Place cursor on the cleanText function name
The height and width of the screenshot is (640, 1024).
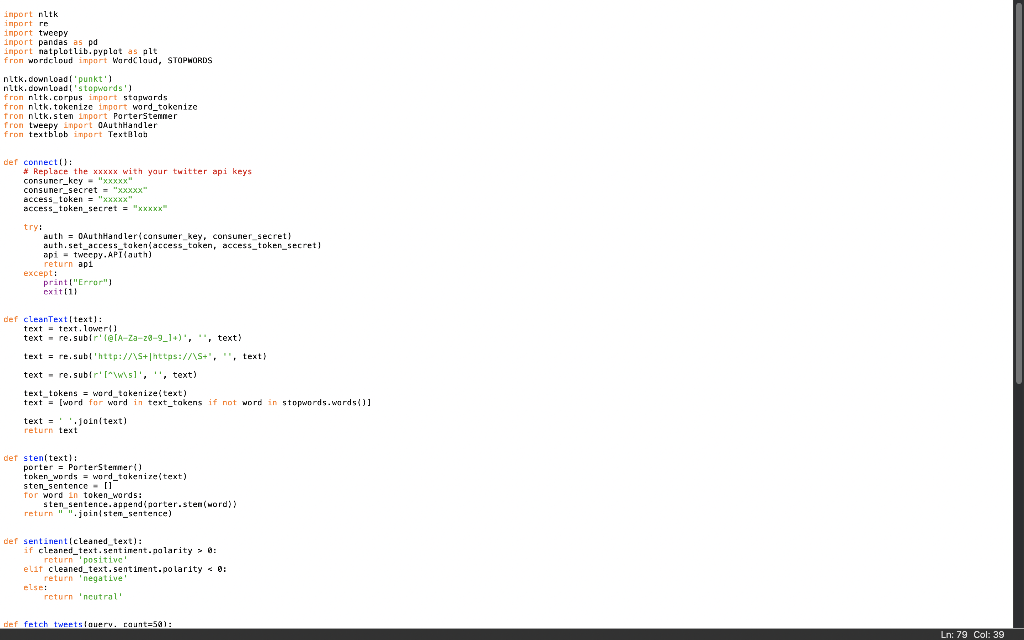click(45, 319)
